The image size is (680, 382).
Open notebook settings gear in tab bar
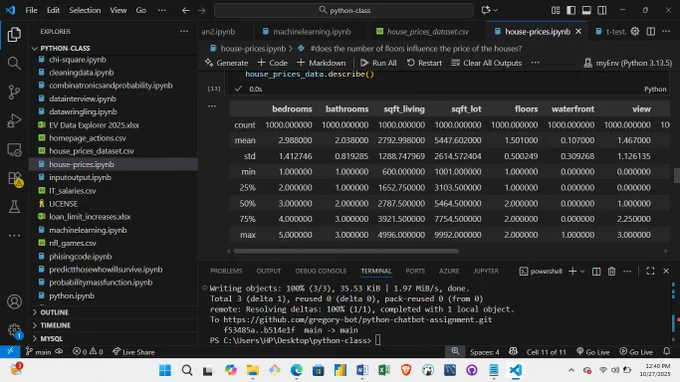(x=635, y=31)
